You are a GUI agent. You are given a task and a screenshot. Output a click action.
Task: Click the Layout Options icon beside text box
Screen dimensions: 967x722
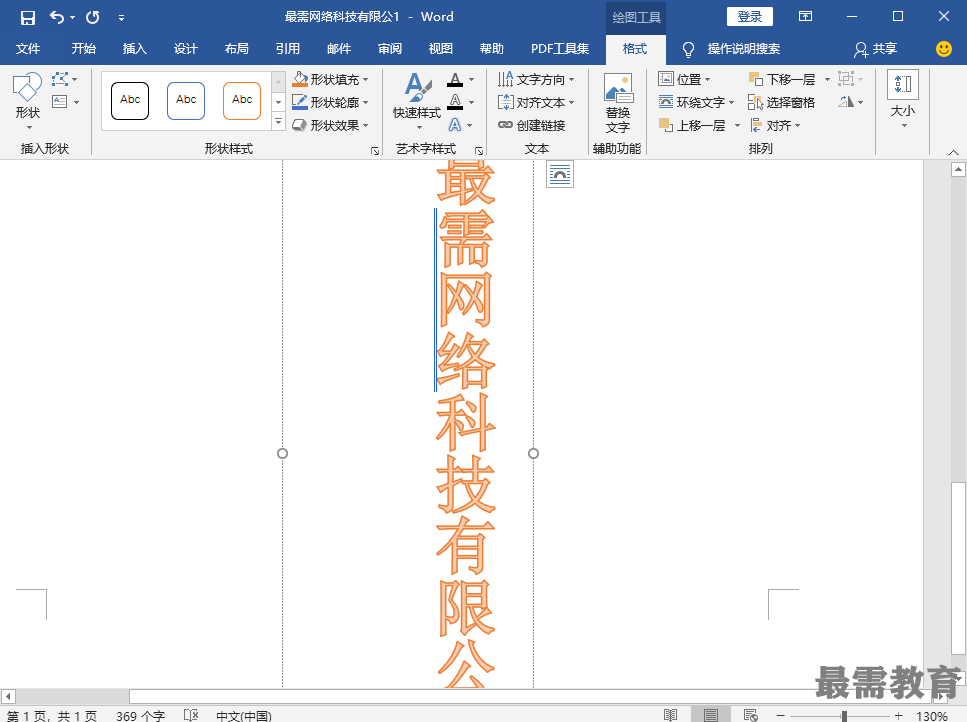pyautogui.click(x=559, y=174)
